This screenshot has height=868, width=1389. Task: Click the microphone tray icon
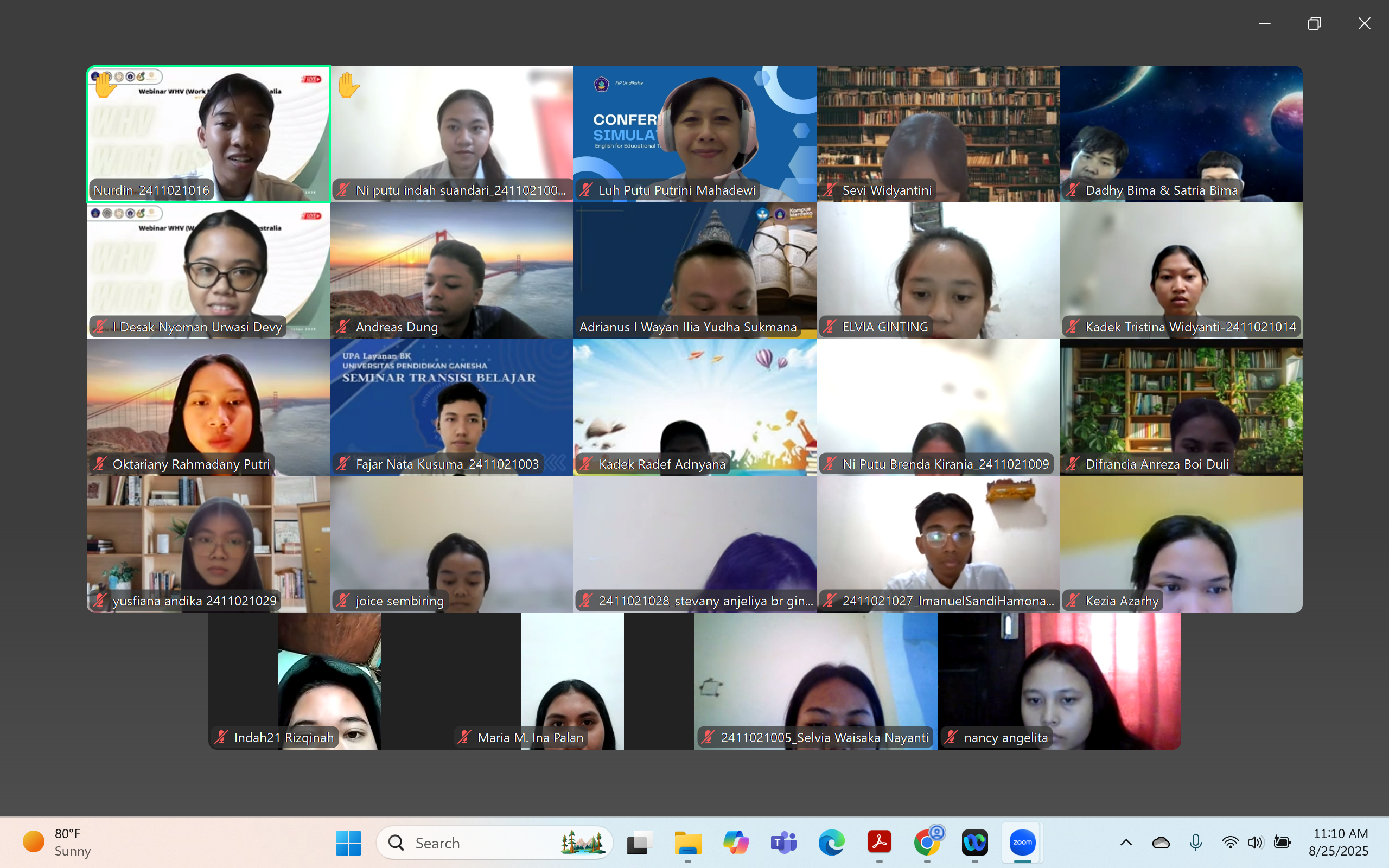click(1196, 842)
